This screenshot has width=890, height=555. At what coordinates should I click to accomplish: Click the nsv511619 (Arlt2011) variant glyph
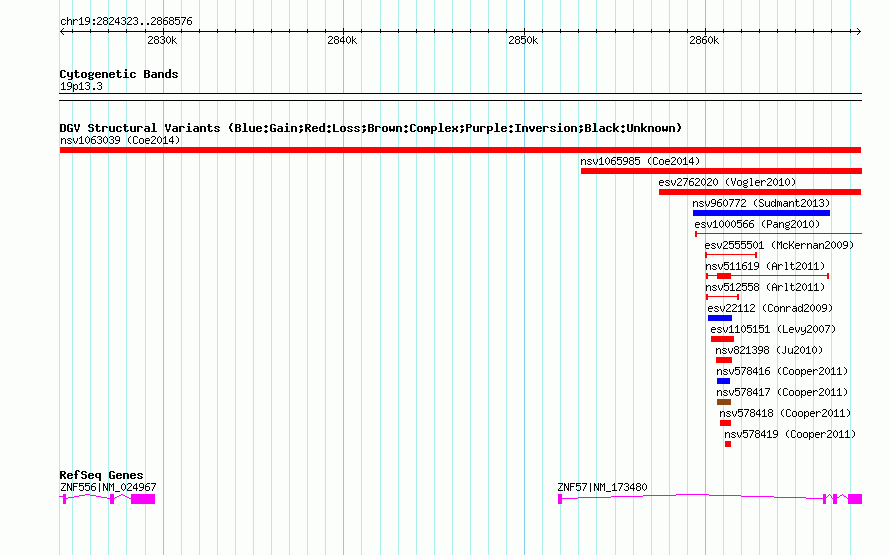pyautogui.click(x=767, y=276)
